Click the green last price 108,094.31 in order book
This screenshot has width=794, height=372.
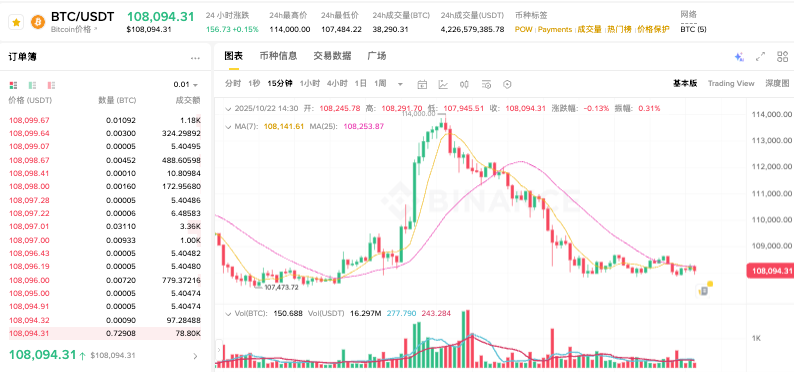[43, 354]
